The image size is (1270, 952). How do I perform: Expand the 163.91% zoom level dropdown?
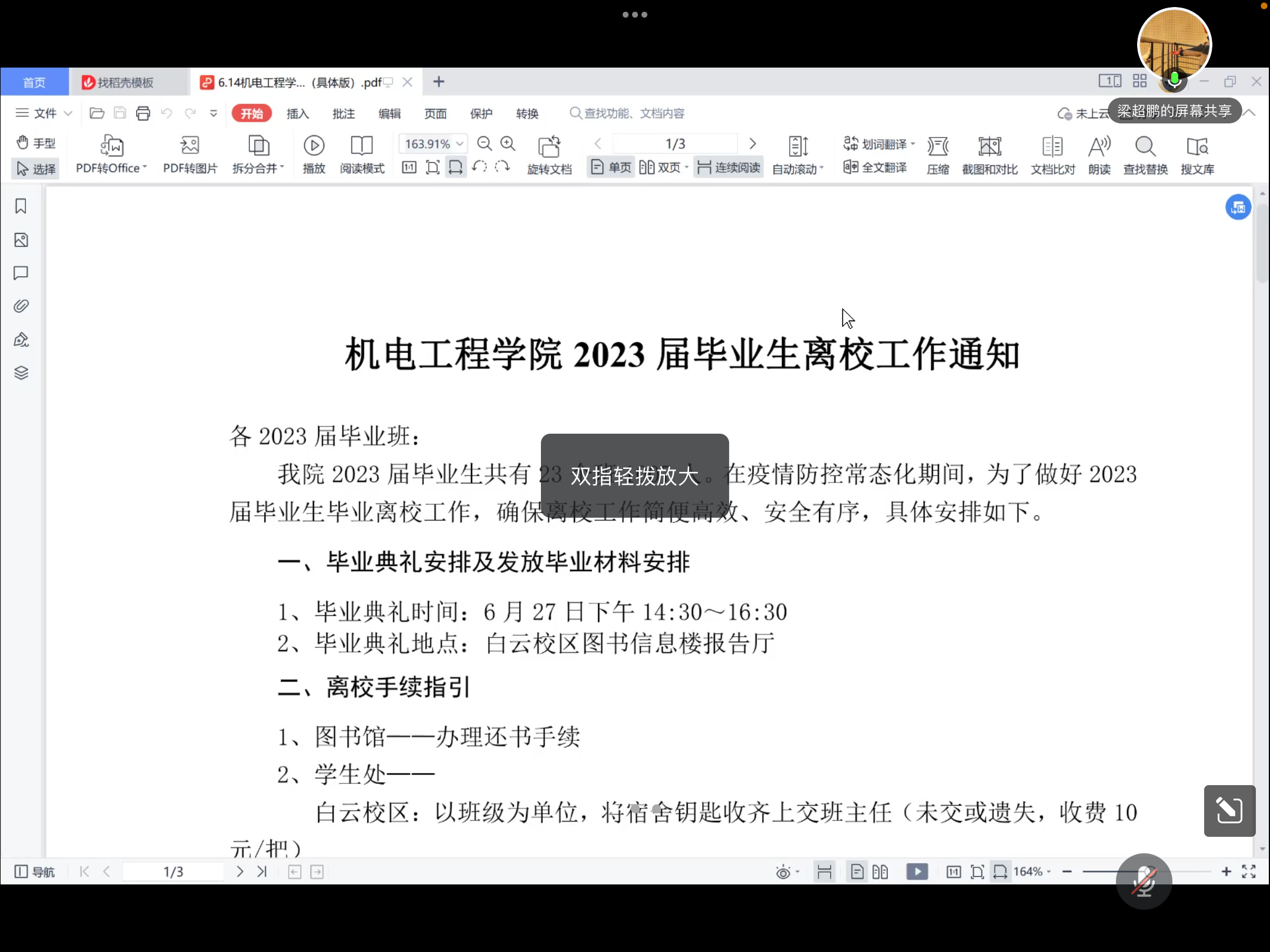click(x=460, y=144)
